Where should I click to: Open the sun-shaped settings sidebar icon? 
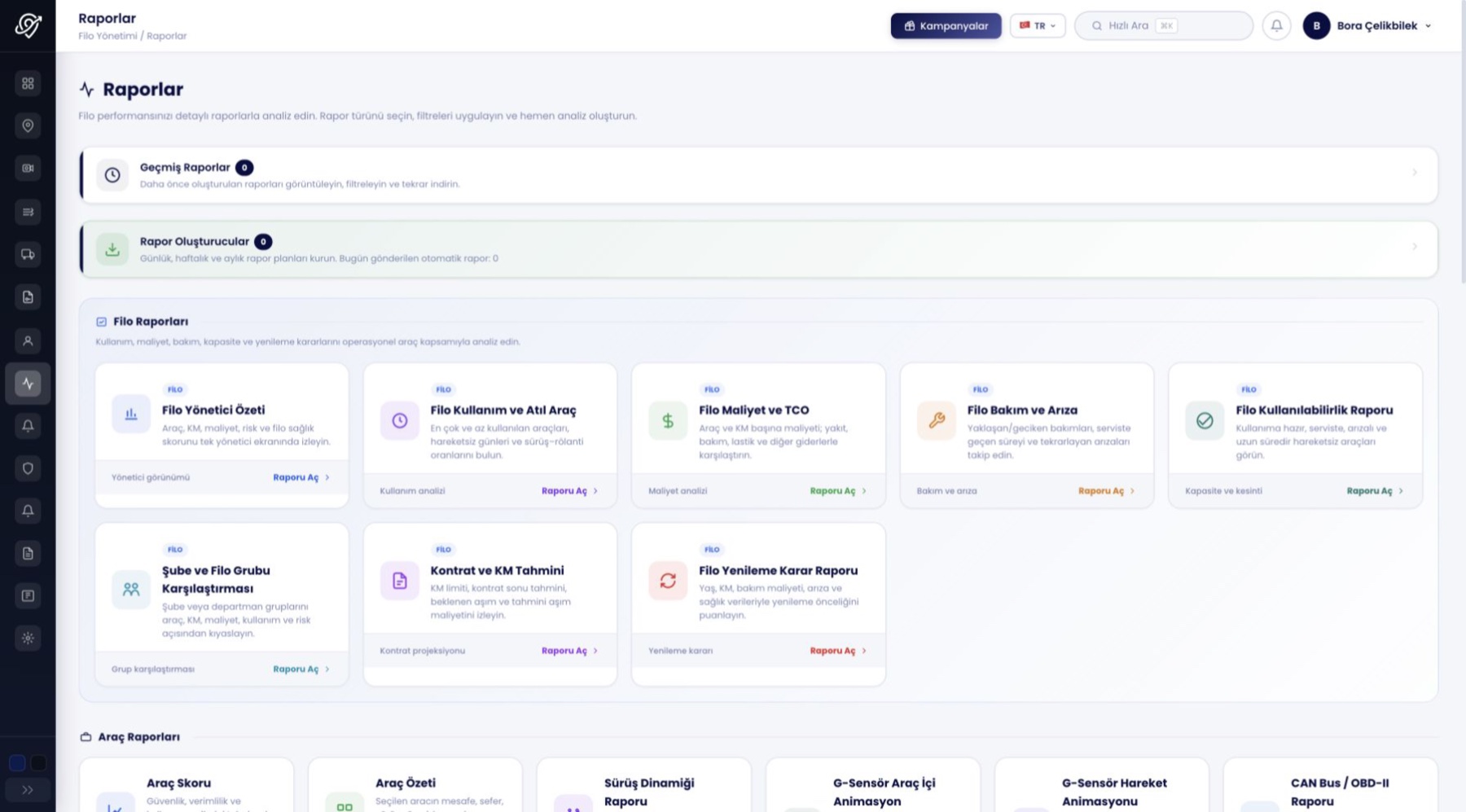click(28, 639)
